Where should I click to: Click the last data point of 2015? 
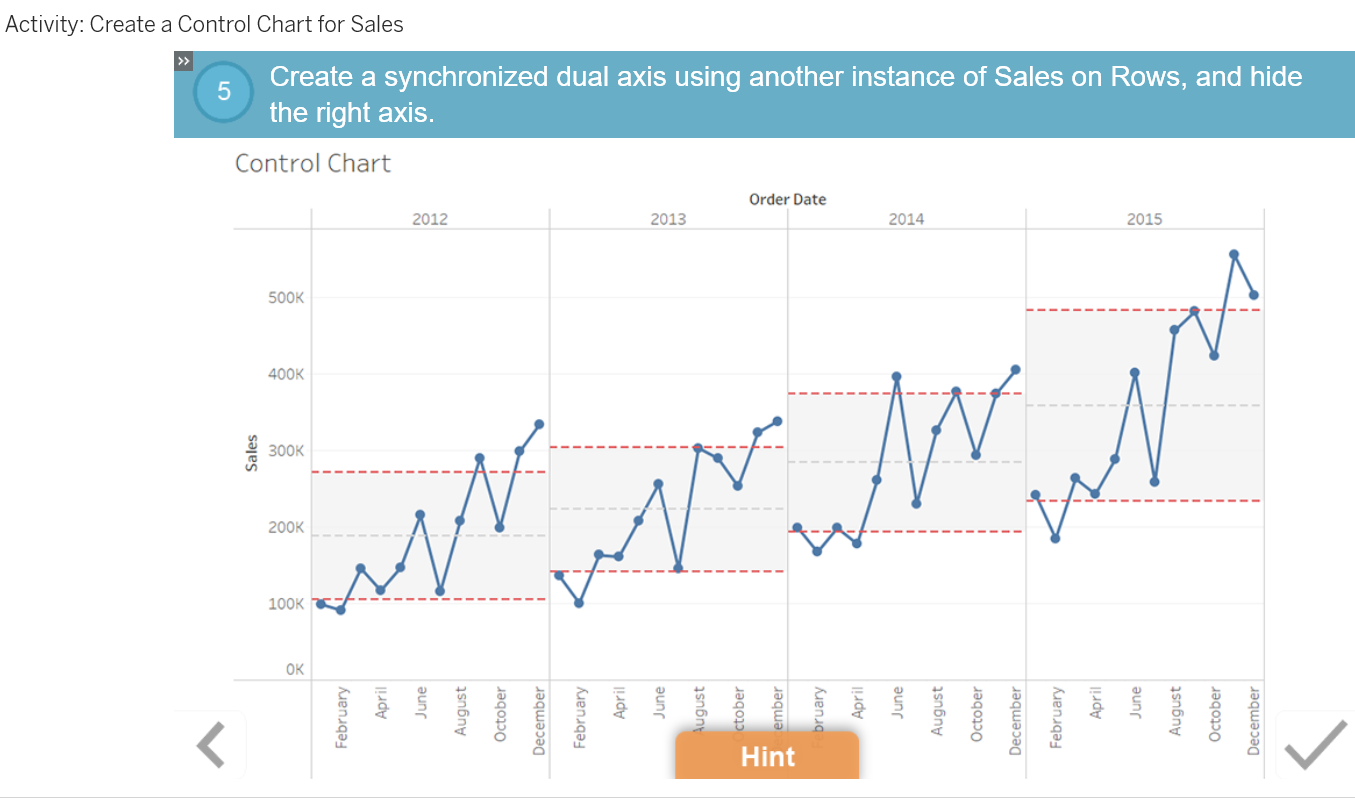(x=1253, y=295)
